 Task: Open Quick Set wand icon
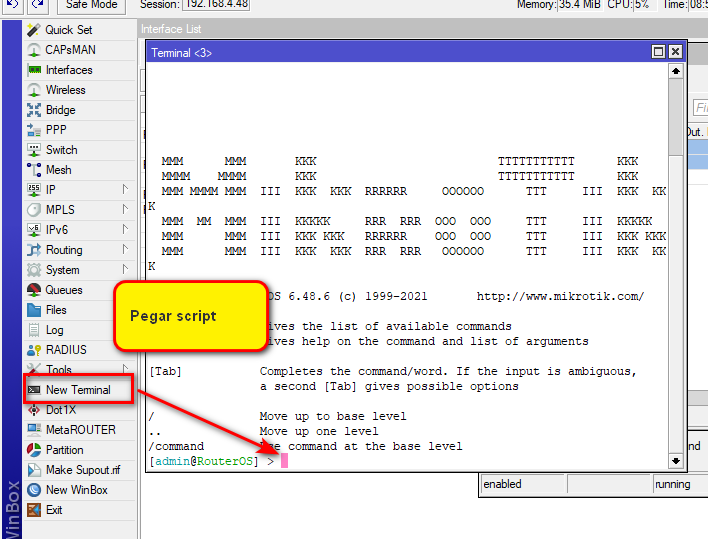coord(34,30)
